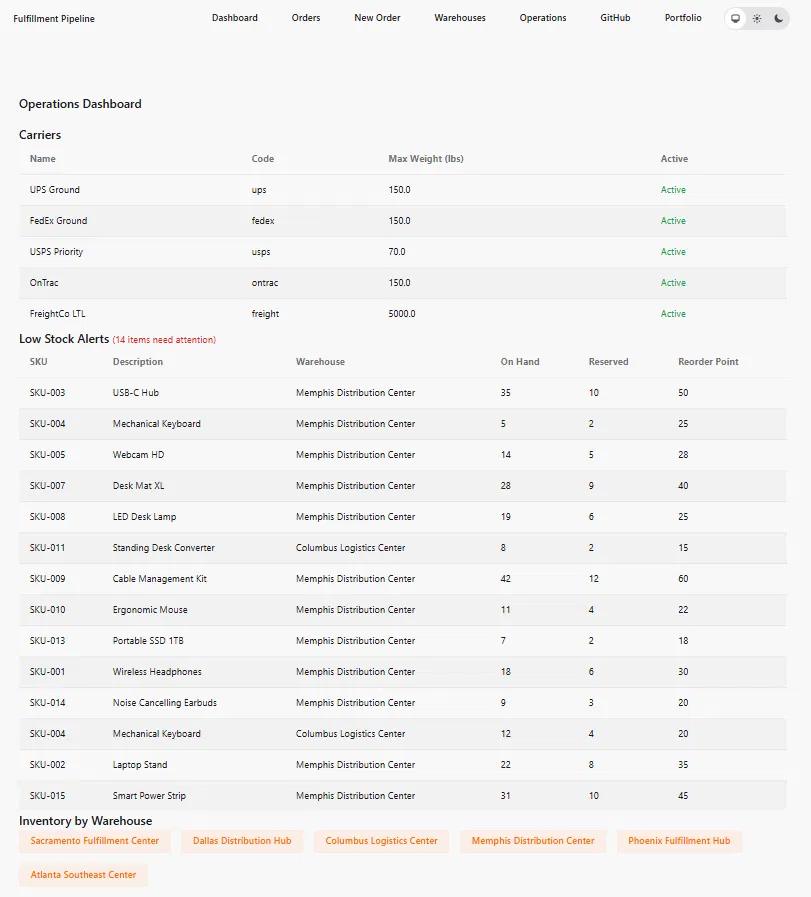Open the Warehouses nav item
Viewport: 811px width, 897px height.
460,18
